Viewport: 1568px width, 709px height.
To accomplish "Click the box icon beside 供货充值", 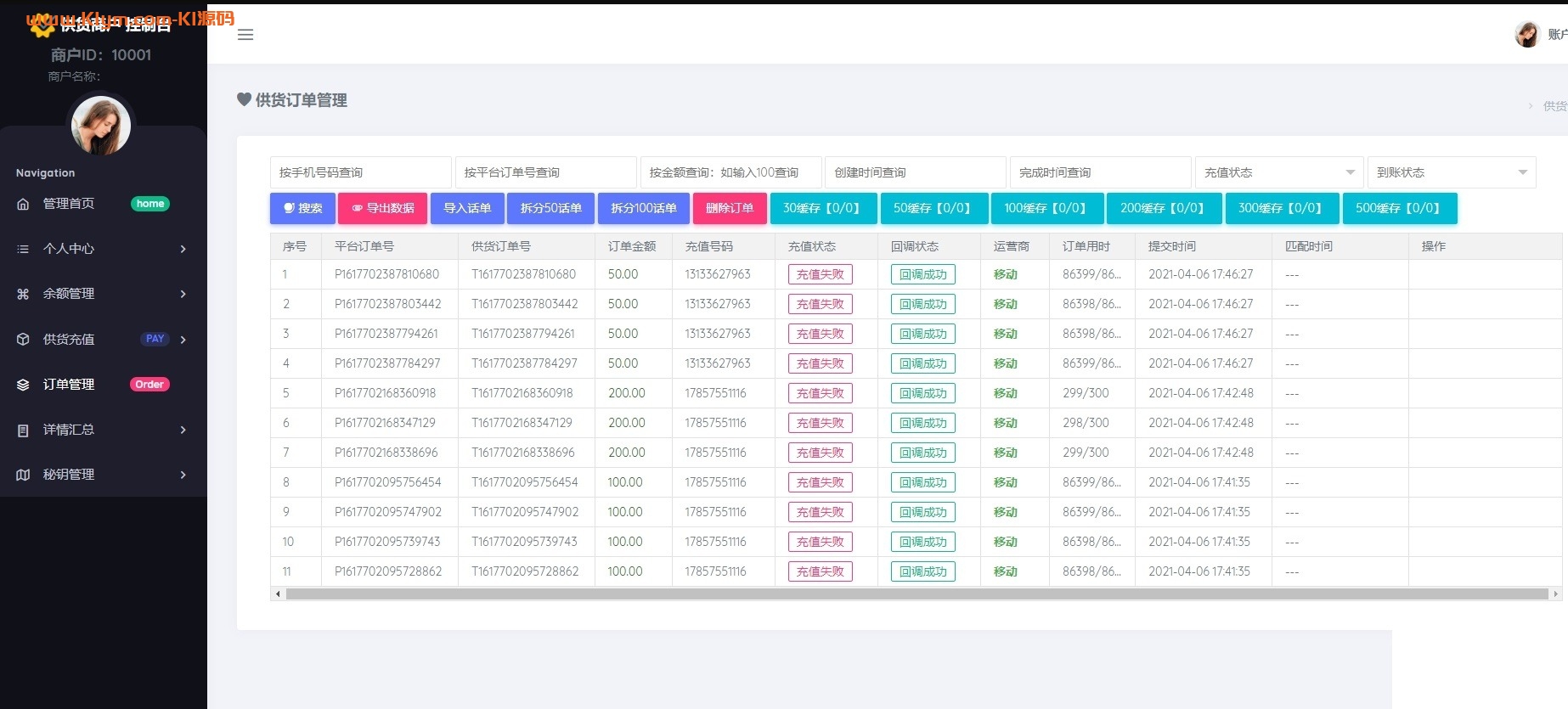I will tap(23, 340).
